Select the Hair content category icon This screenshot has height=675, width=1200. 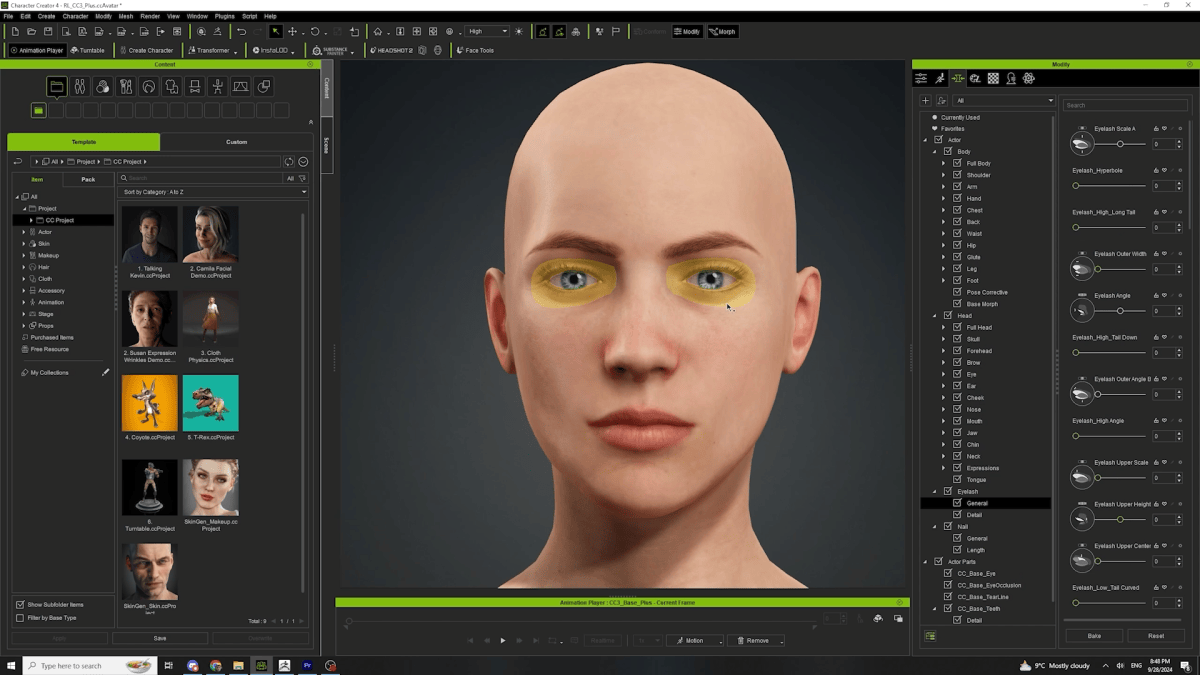(148, 87)
